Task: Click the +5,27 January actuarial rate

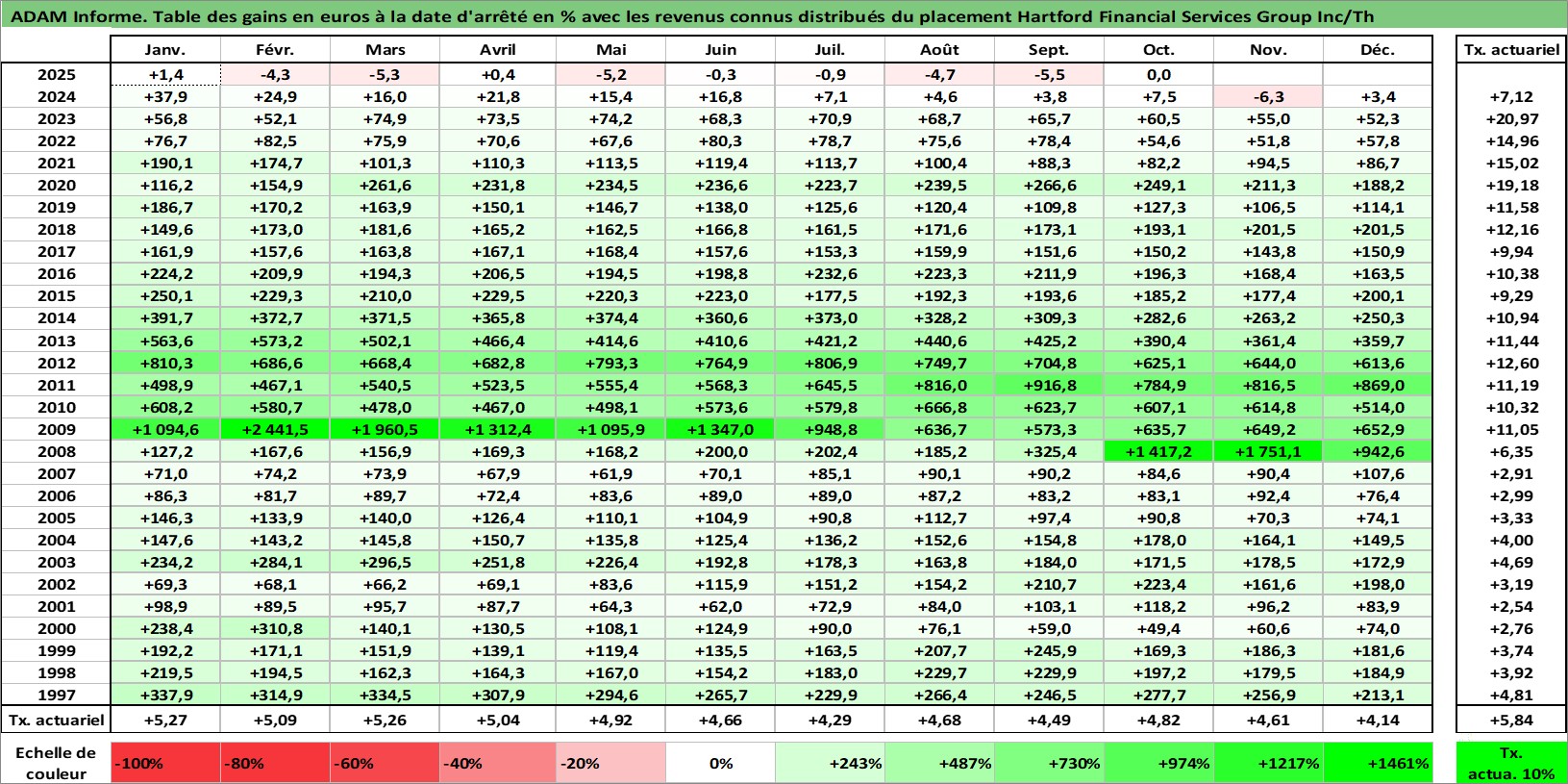Action: pos(165,720)
